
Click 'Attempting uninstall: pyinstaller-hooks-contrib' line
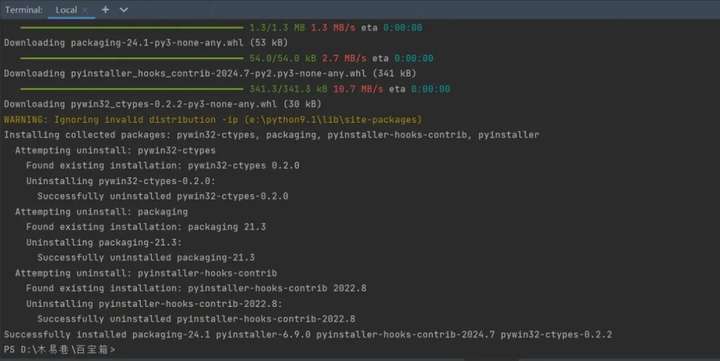146,273
